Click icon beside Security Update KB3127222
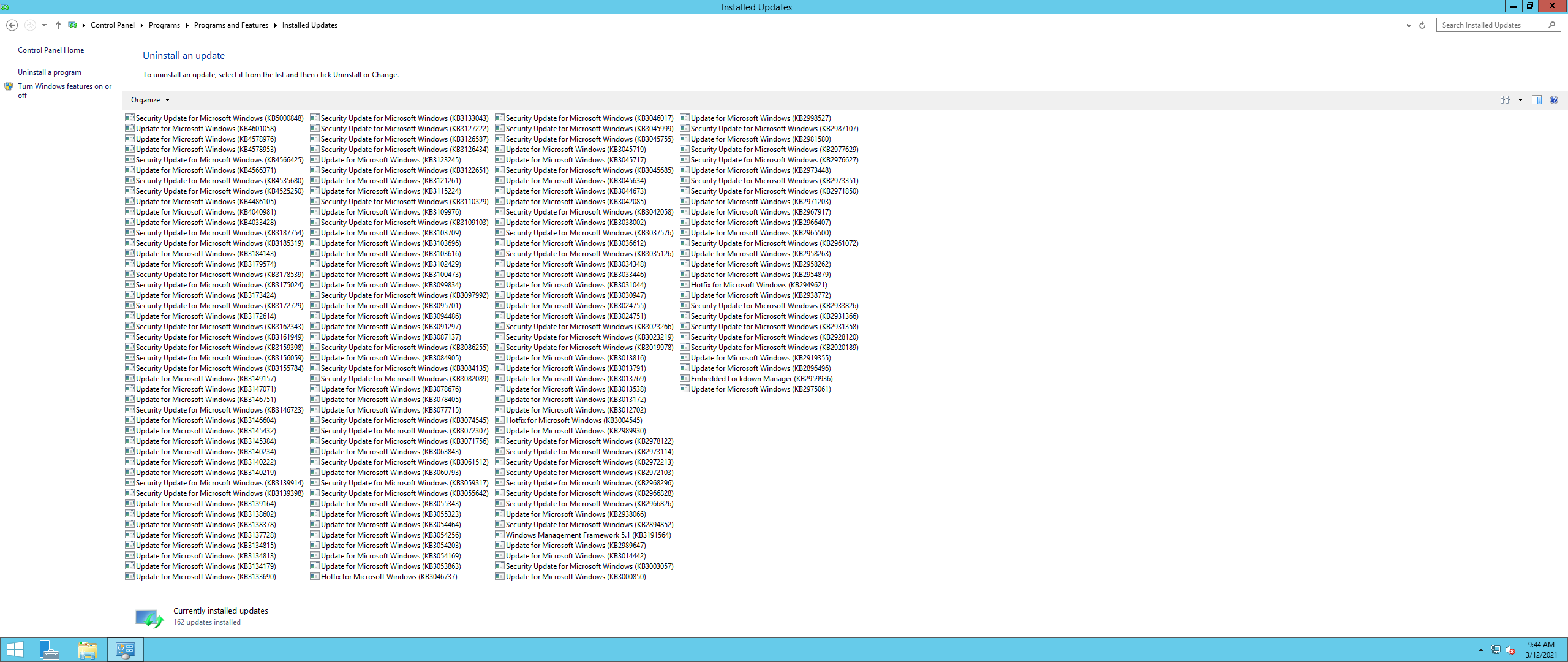 (315, 128)
